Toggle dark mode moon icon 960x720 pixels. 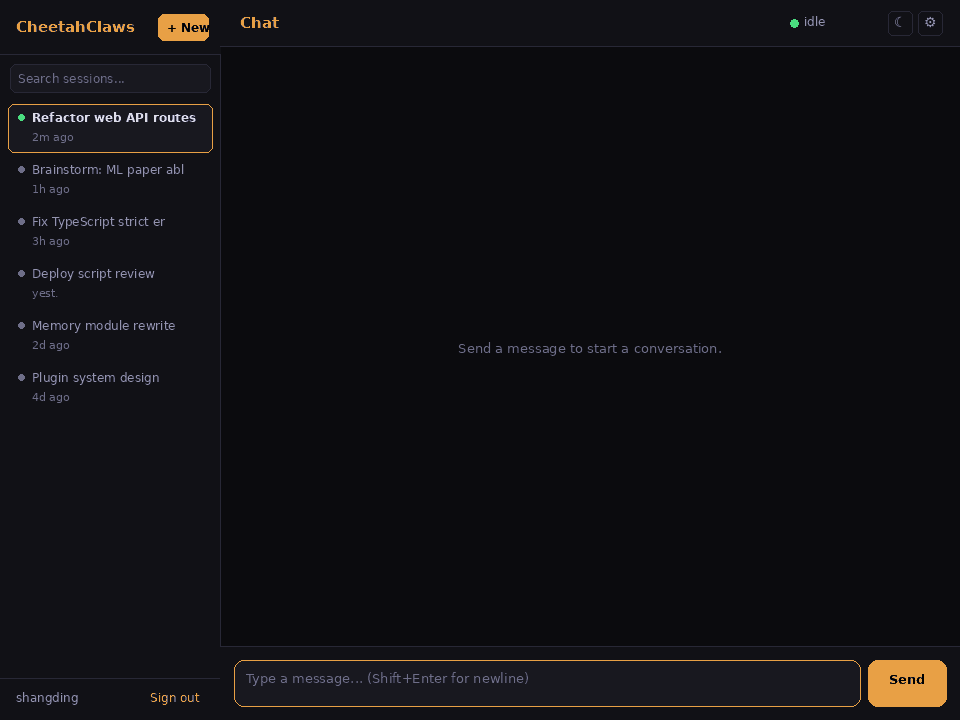pos(900,23)
